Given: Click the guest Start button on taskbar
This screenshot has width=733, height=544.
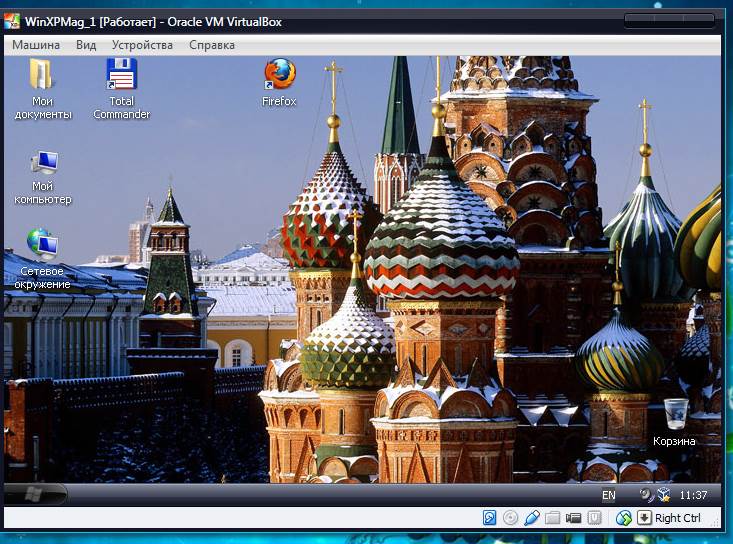Looking at the screenshot, I should [x=35, y=495].
